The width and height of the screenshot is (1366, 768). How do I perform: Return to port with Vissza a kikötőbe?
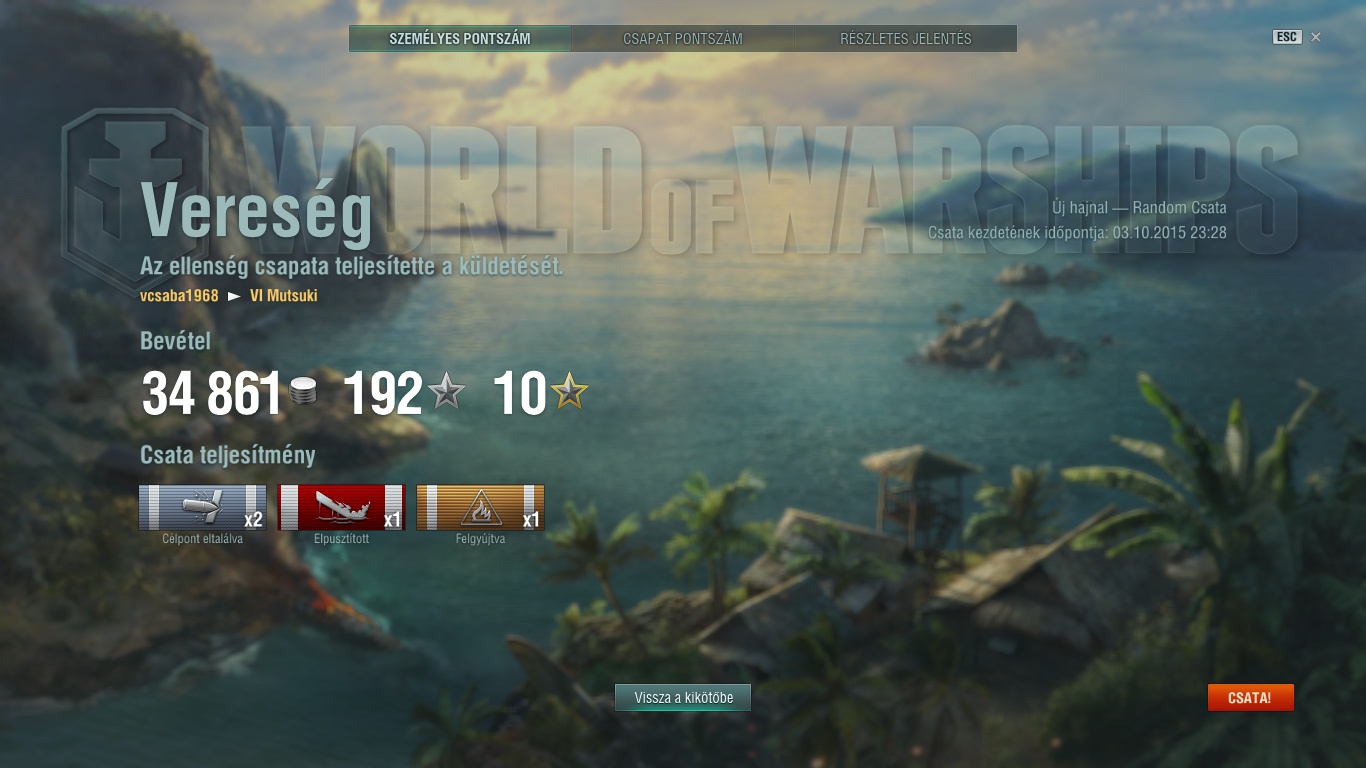click(683, 698)
